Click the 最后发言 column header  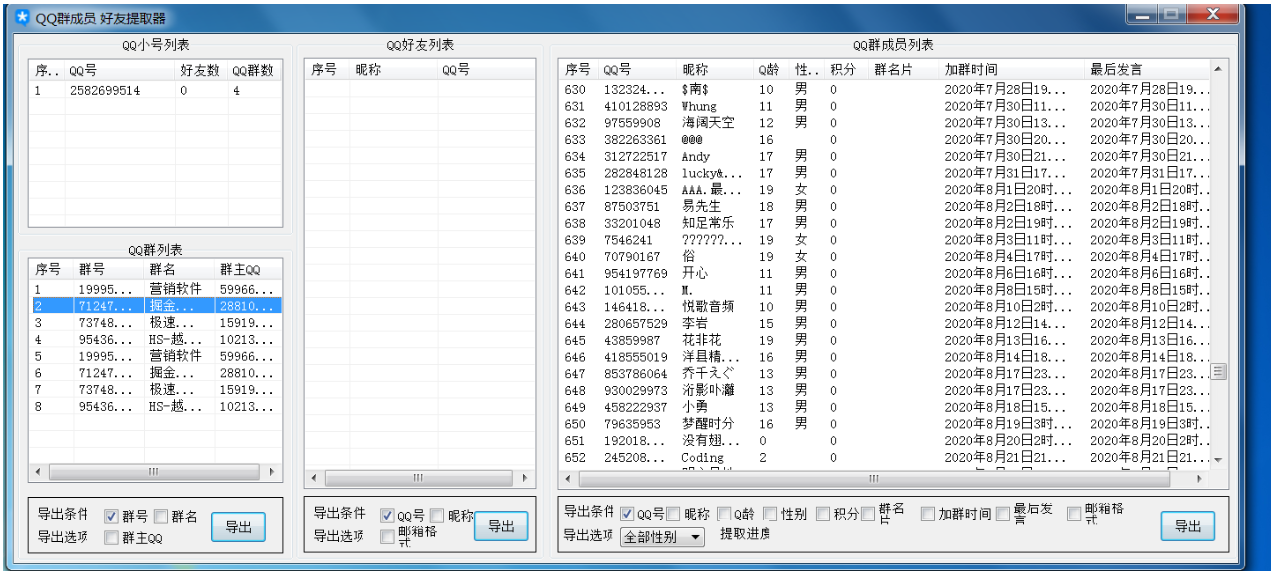coord(1147,70)
